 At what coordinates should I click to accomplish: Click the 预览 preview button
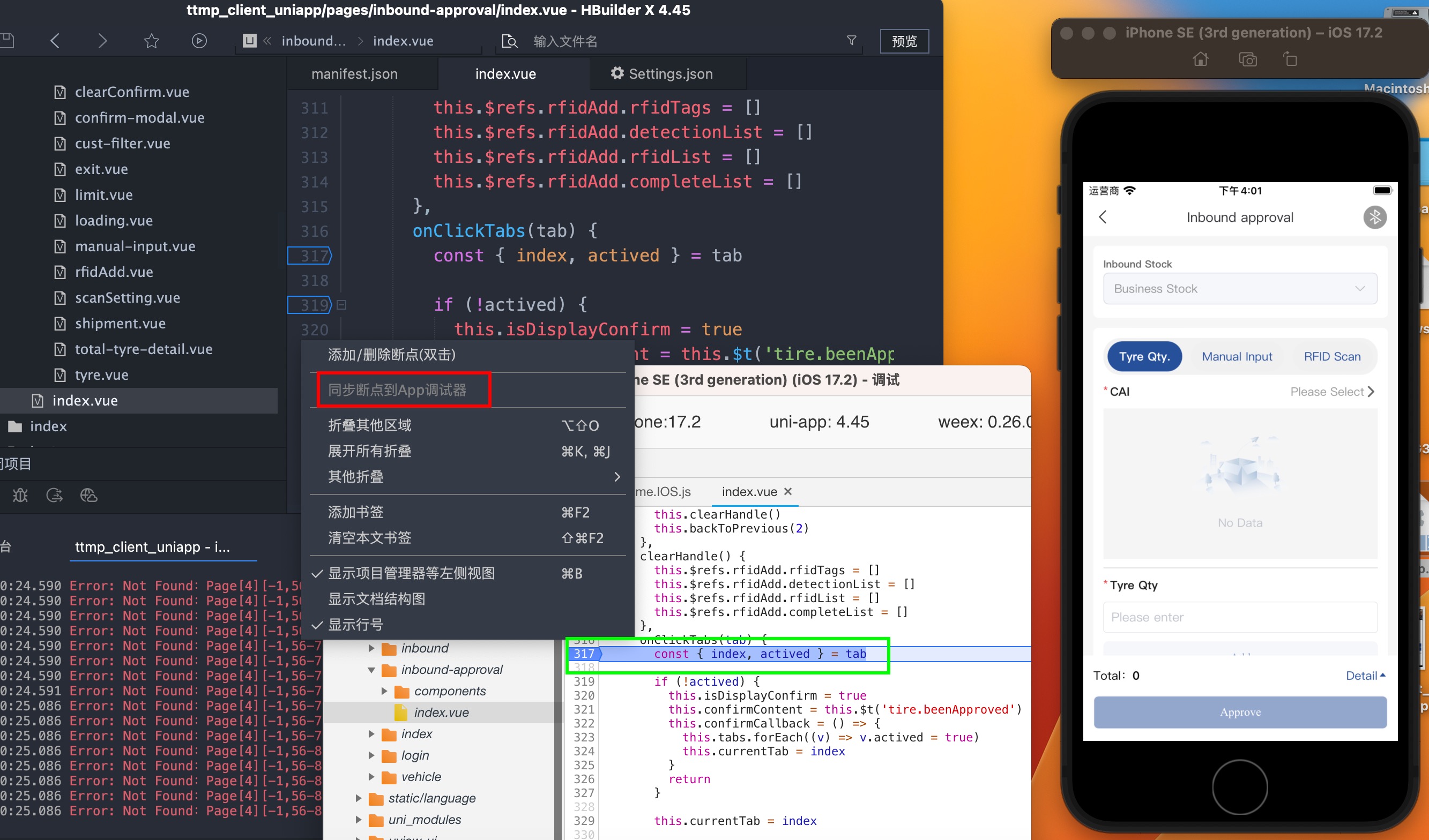[904, 41]
